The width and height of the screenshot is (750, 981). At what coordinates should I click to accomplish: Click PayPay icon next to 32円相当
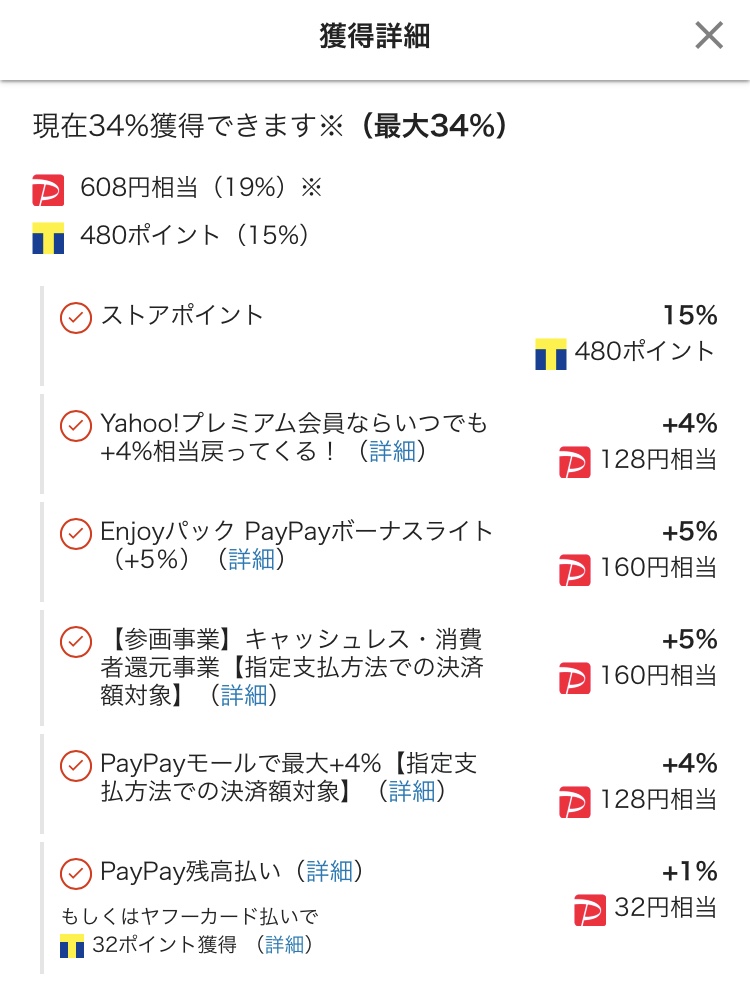point(590,910)
